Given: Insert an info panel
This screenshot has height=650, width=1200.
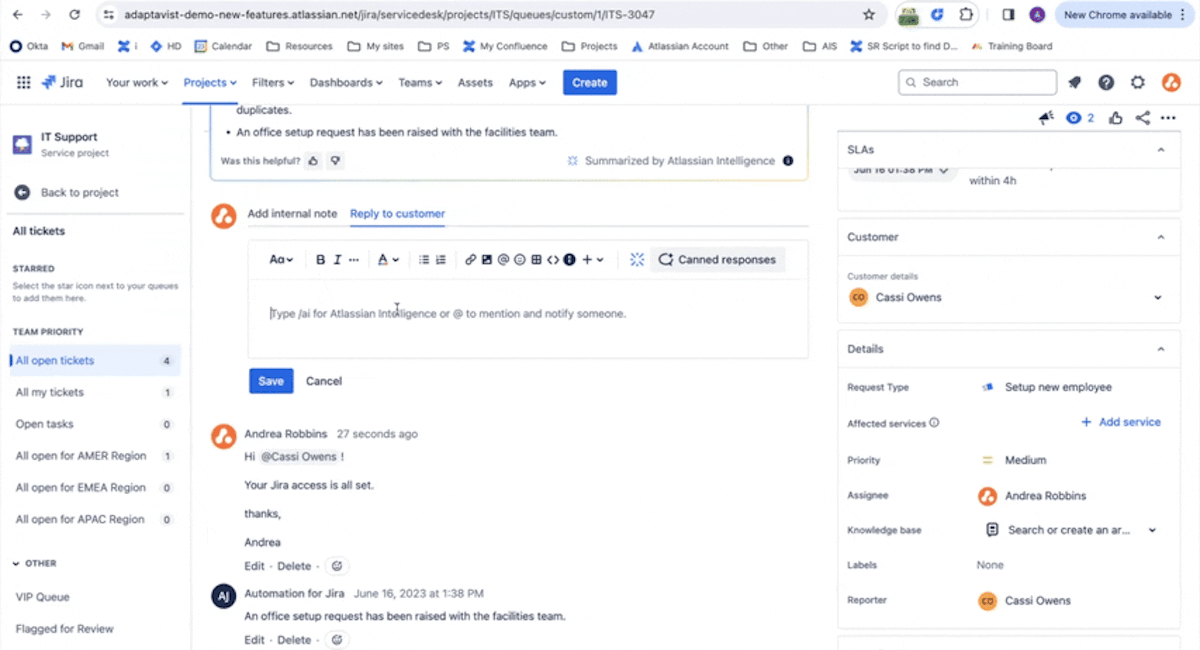Looking at the screenshot, I should coord(569,260).
